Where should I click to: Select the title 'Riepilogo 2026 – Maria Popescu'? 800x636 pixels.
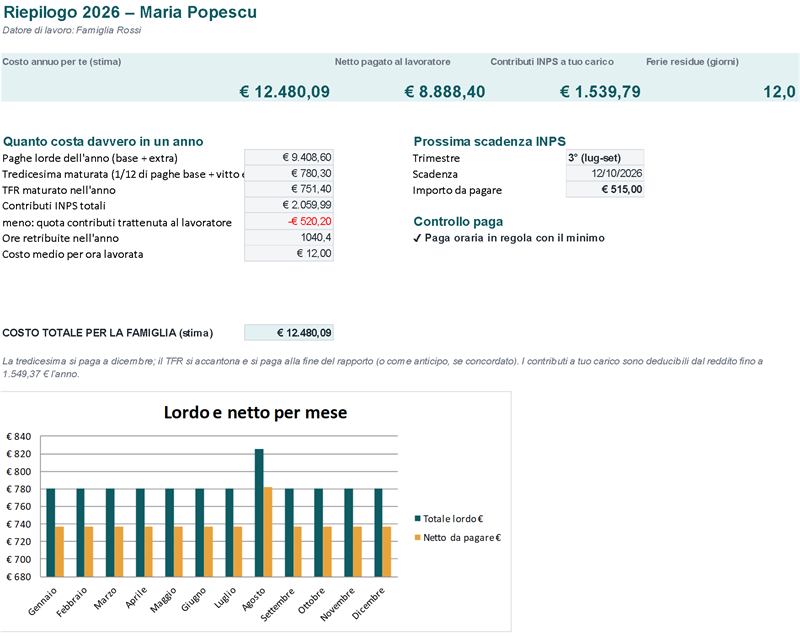(130, 12)
